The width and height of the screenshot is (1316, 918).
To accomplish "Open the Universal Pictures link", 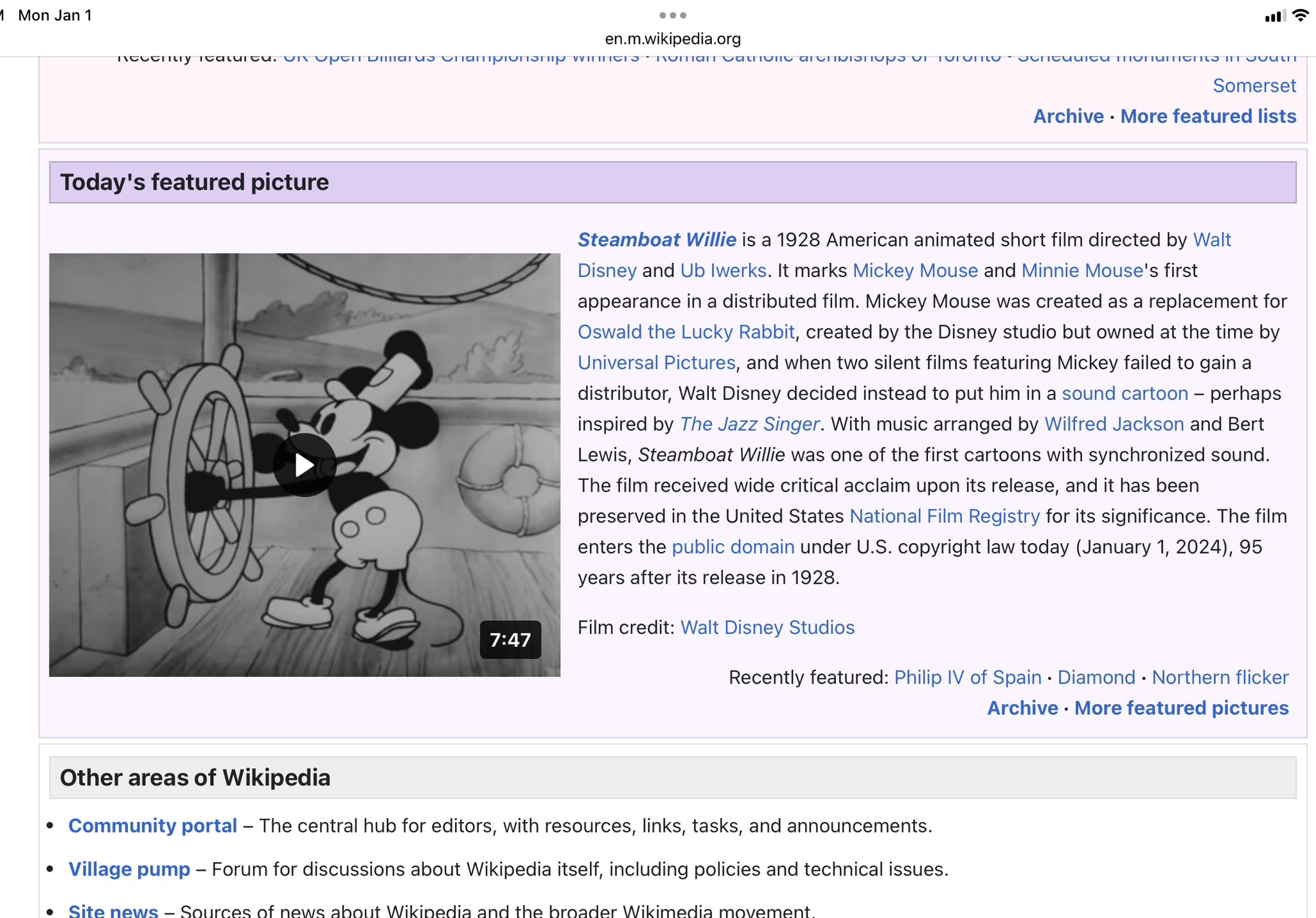I will [657, 363].
